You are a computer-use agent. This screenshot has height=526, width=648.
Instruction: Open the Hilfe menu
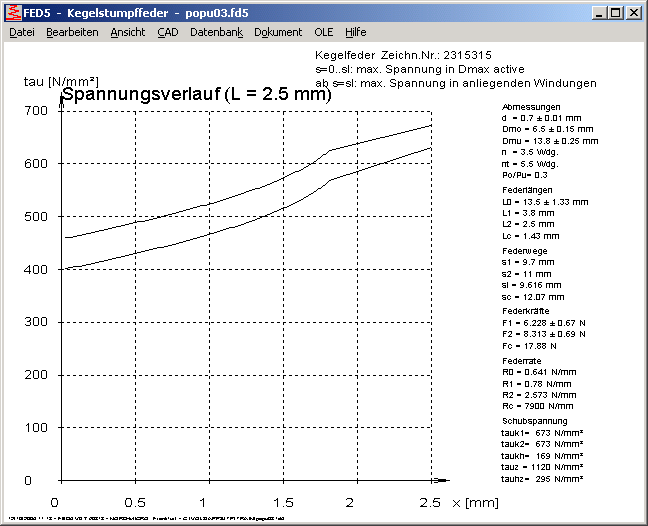point(356,32)
